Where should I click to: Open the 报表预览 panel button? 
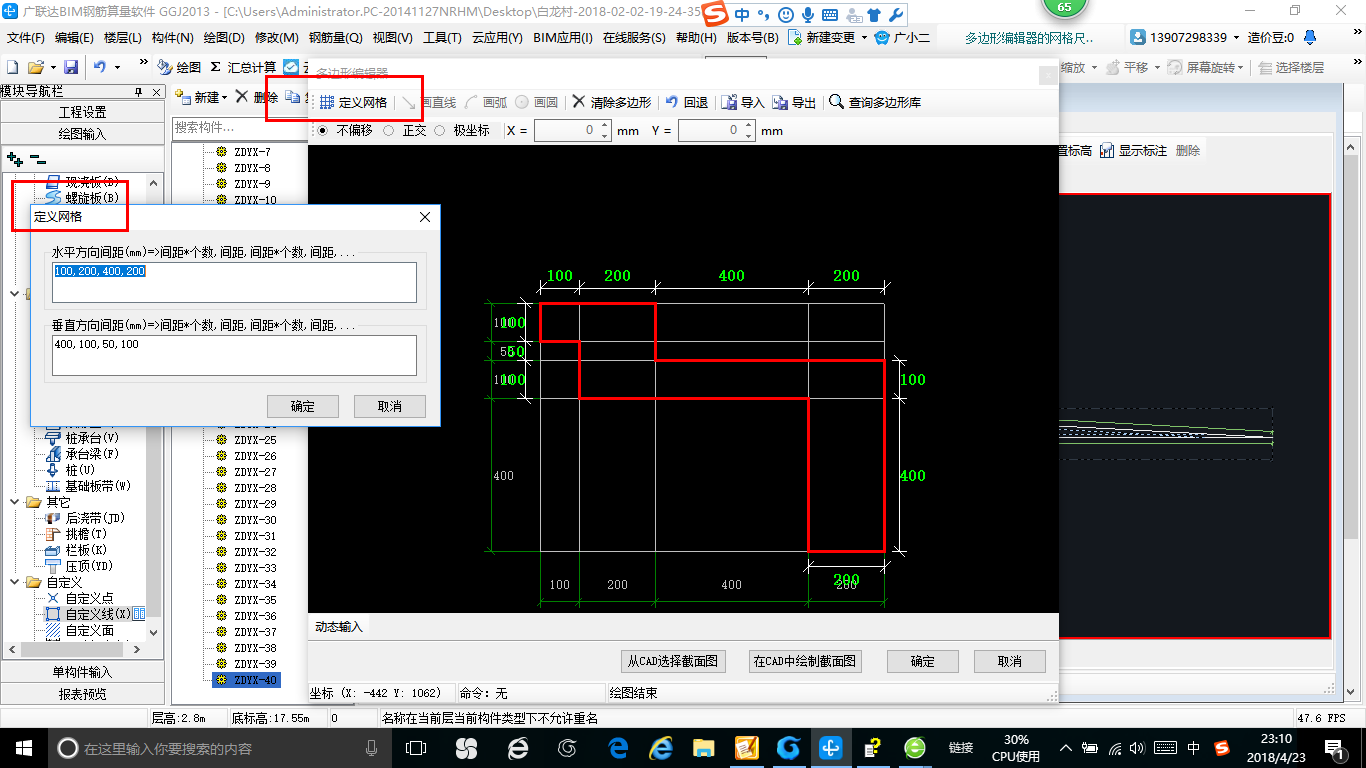click(x=82, y=693)
